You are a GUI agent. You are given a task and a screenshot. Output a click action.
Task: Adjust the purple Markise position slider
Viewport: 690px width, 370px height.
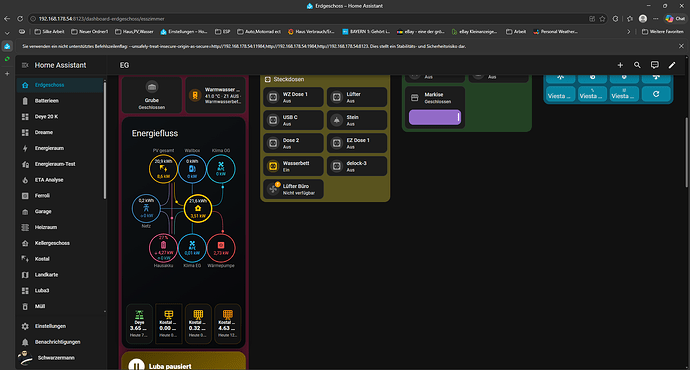point(435,117)
